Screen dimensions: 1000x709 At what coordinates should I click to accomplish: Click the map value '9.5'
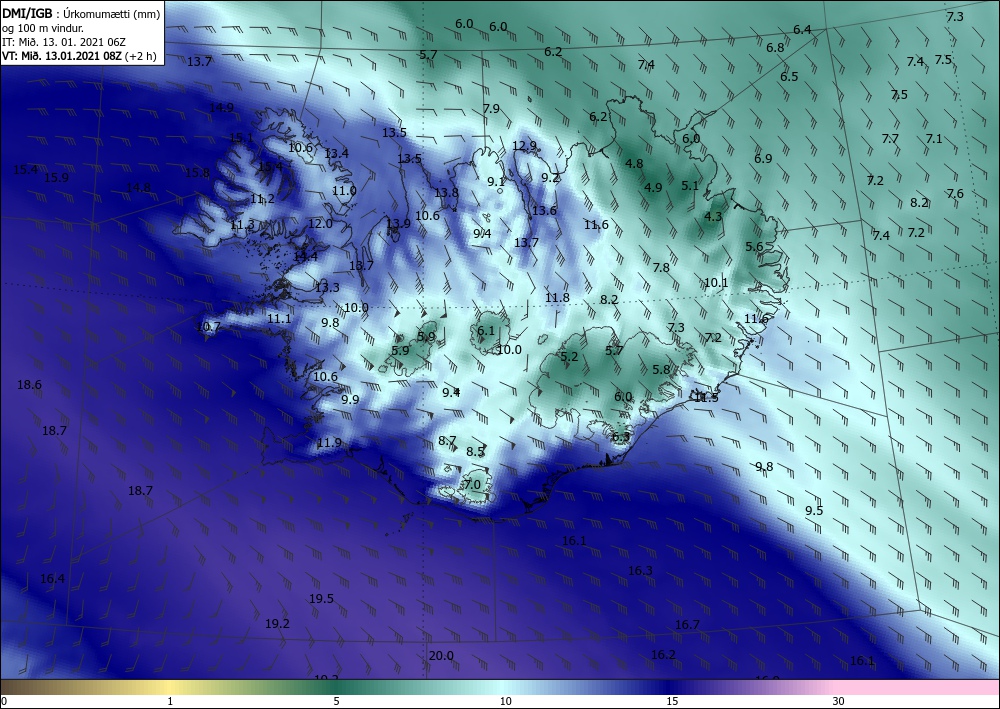coord(814,510)
